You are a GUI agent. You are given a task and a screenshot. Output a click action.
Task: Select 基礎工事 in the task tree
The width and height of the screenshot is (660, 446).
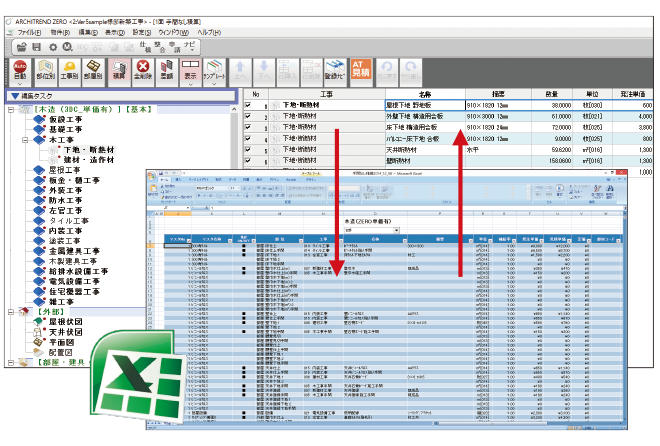66,130
